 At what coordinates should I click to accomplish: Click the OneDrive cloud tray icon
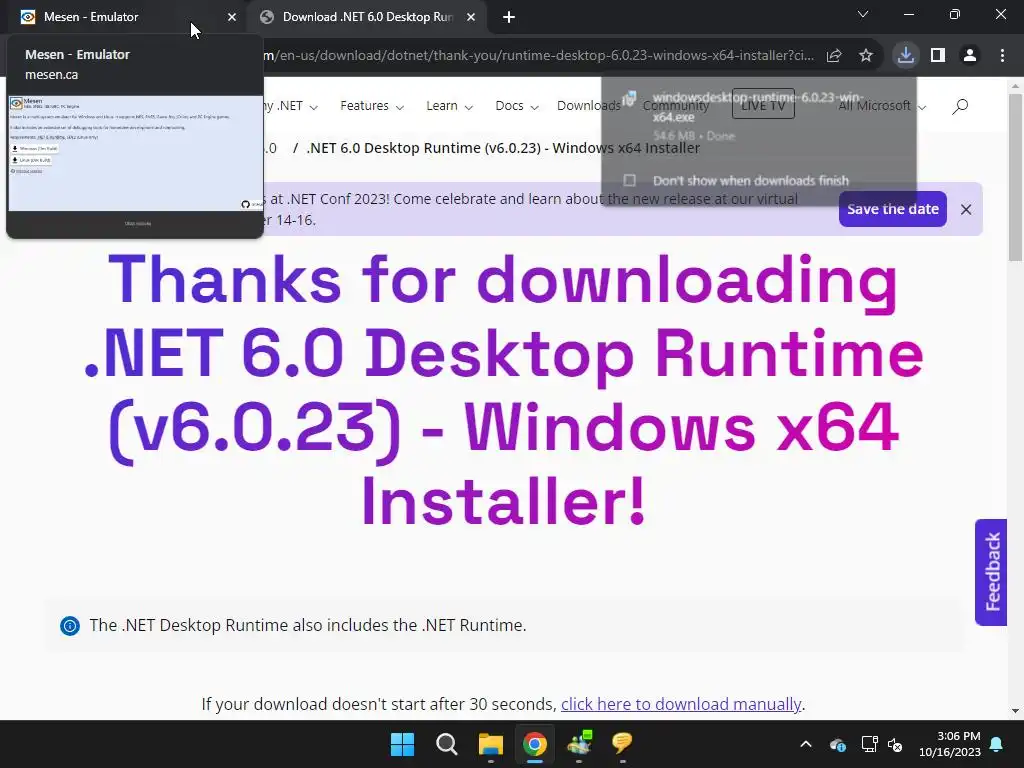point(838,744)
